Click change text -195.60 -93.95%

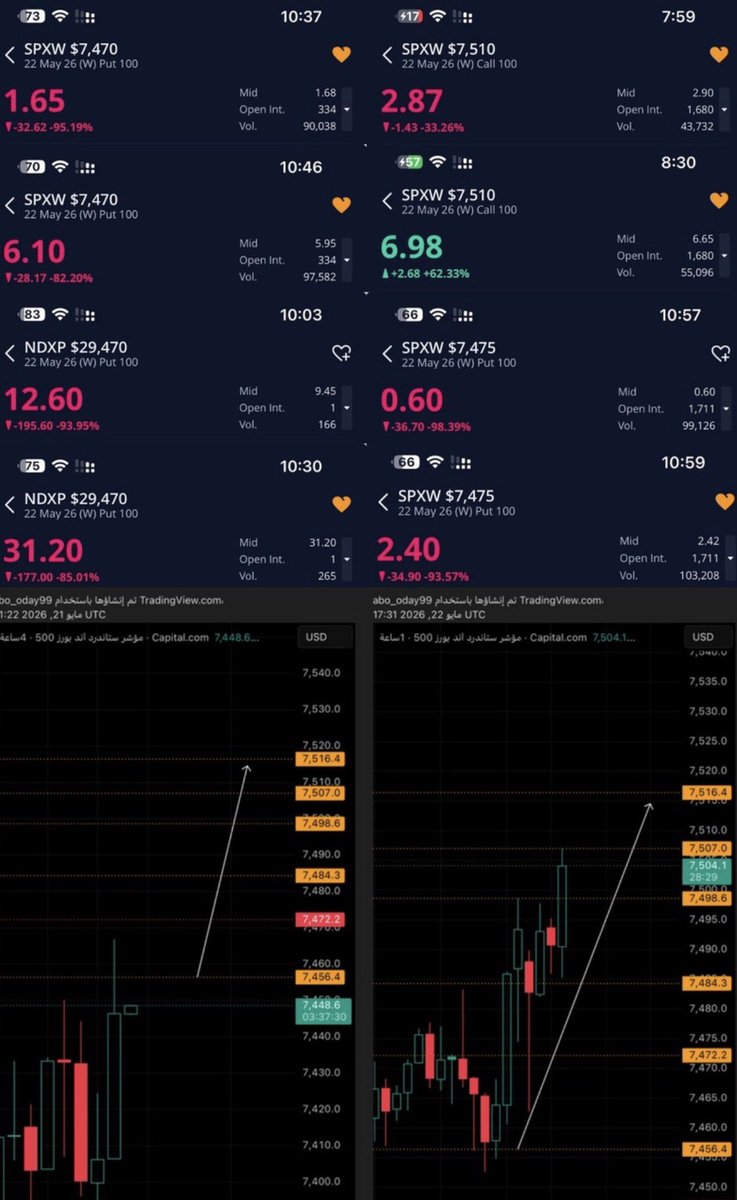point(52,425)
